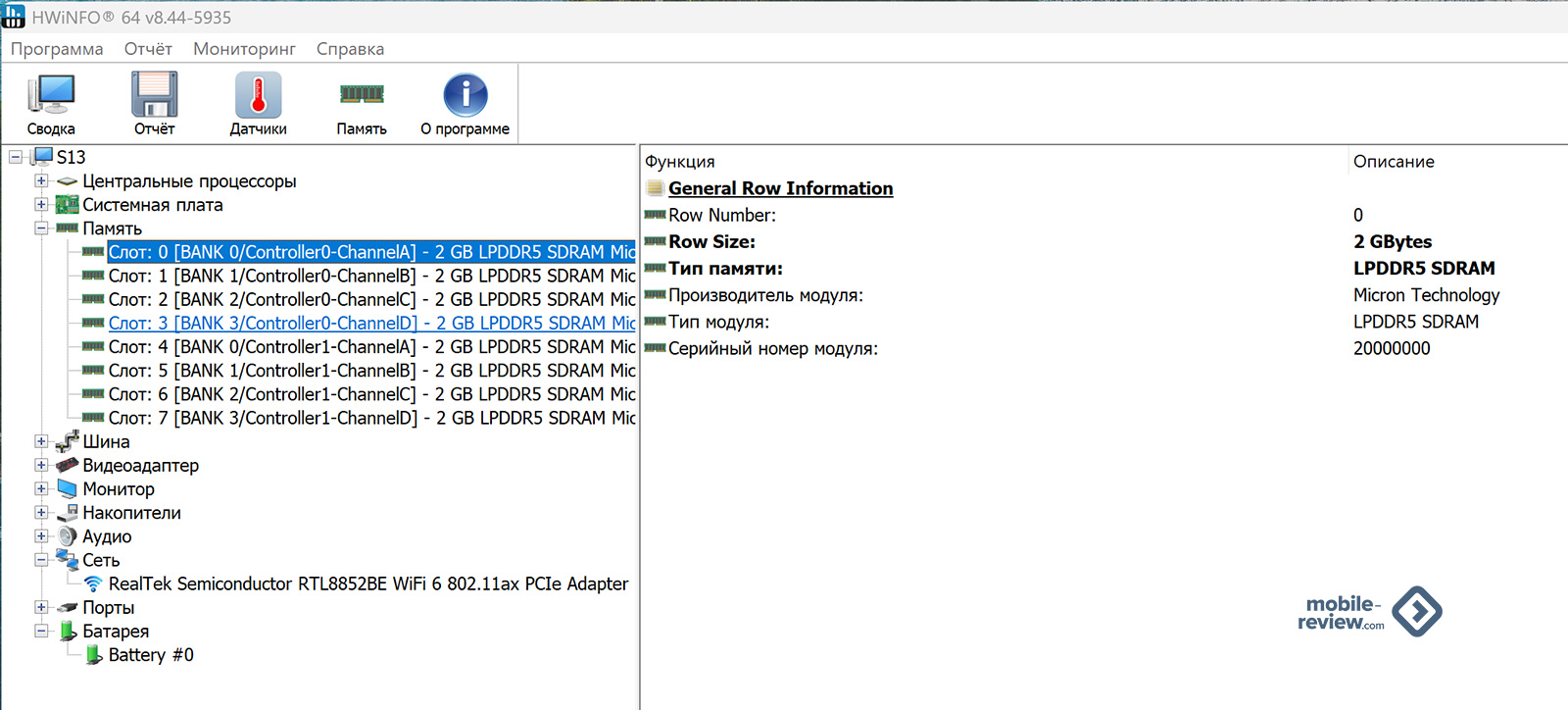Image resolution: width=1568 pixels, height=710 pixels.
Task: Click the Wi-Fi icon beside RealTek adapter
Action: (93, 584)
